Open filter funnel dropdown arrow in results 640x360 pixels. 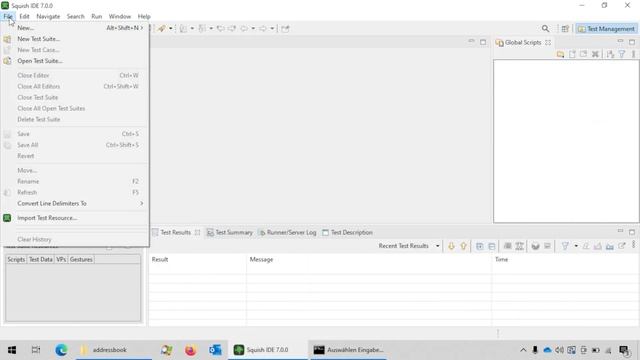[576, 246]
